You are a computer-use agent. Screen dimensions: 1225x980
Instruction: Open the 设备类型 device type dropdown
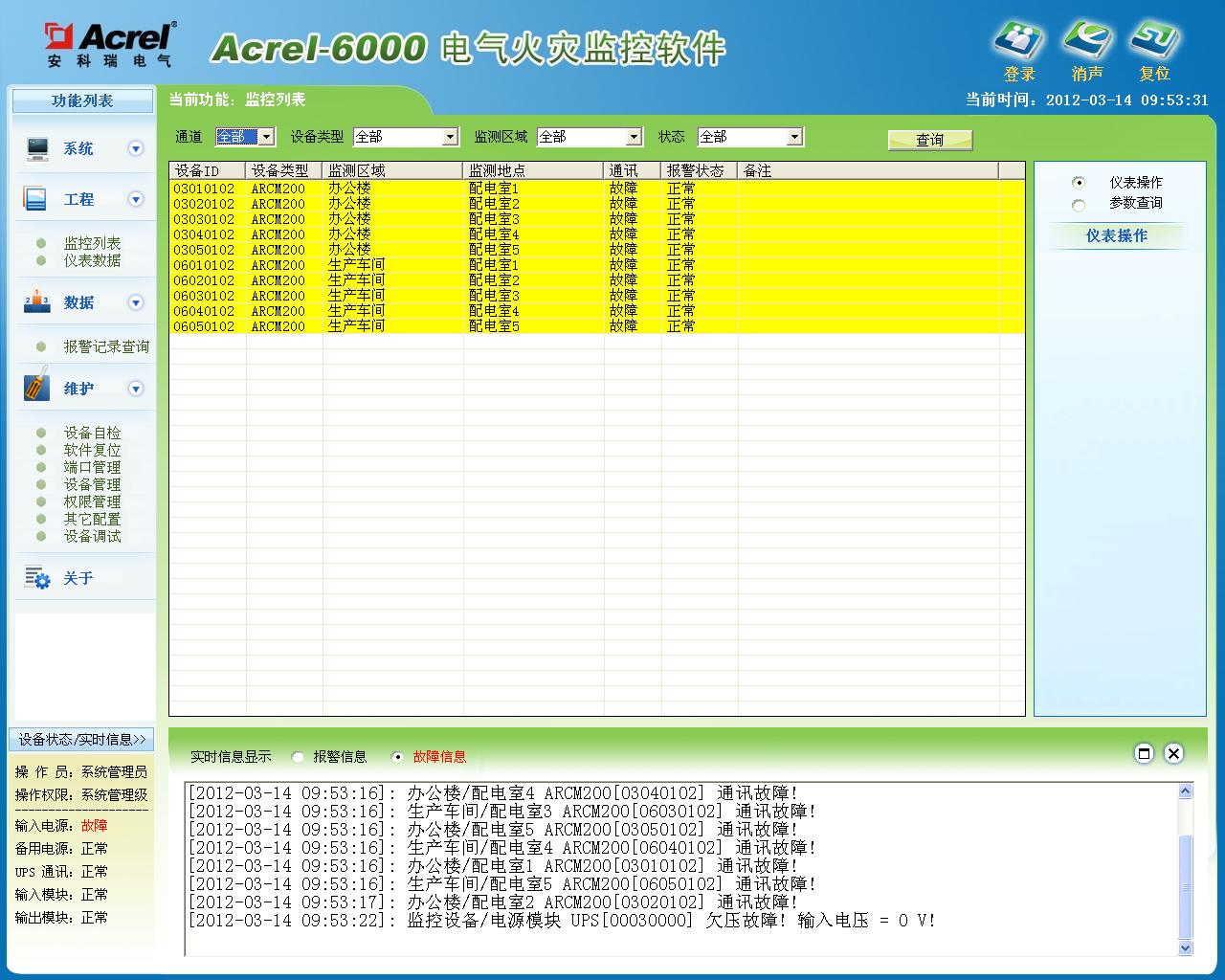[450, 137]
